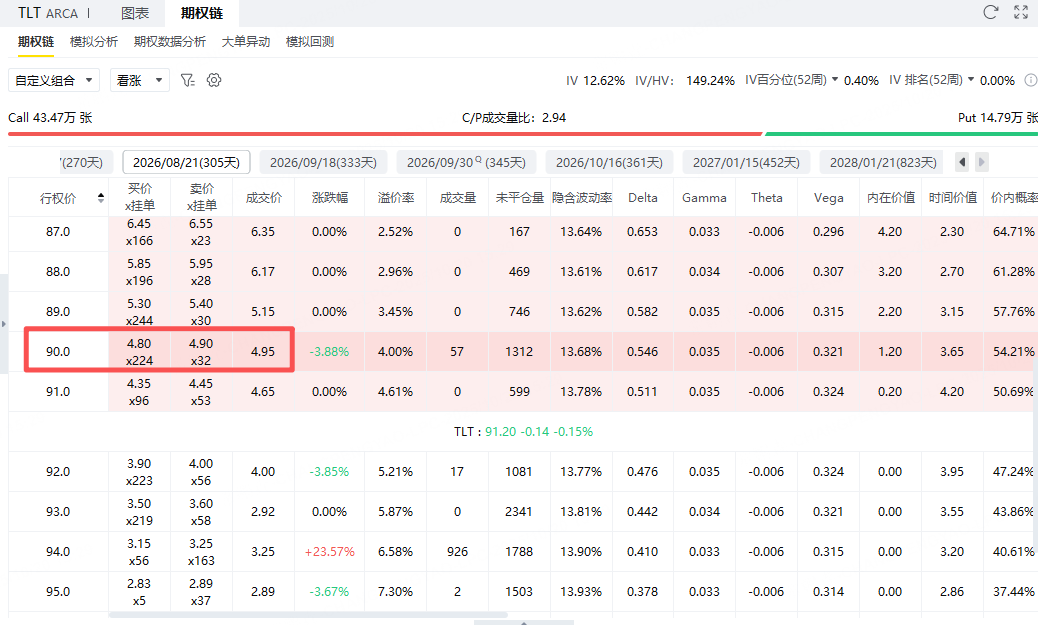Viewport: 1038px width, 625px height.
Task: Open the 模拟分析 sub-tab
Action: click(93, 42)
